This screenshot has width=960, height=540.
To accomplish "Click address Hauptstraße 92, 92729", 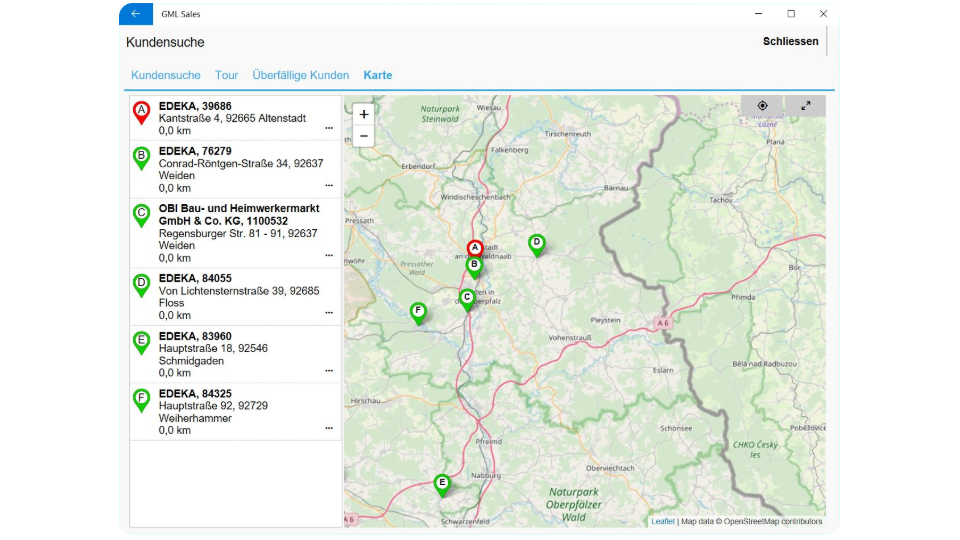I will coord(213,406).
